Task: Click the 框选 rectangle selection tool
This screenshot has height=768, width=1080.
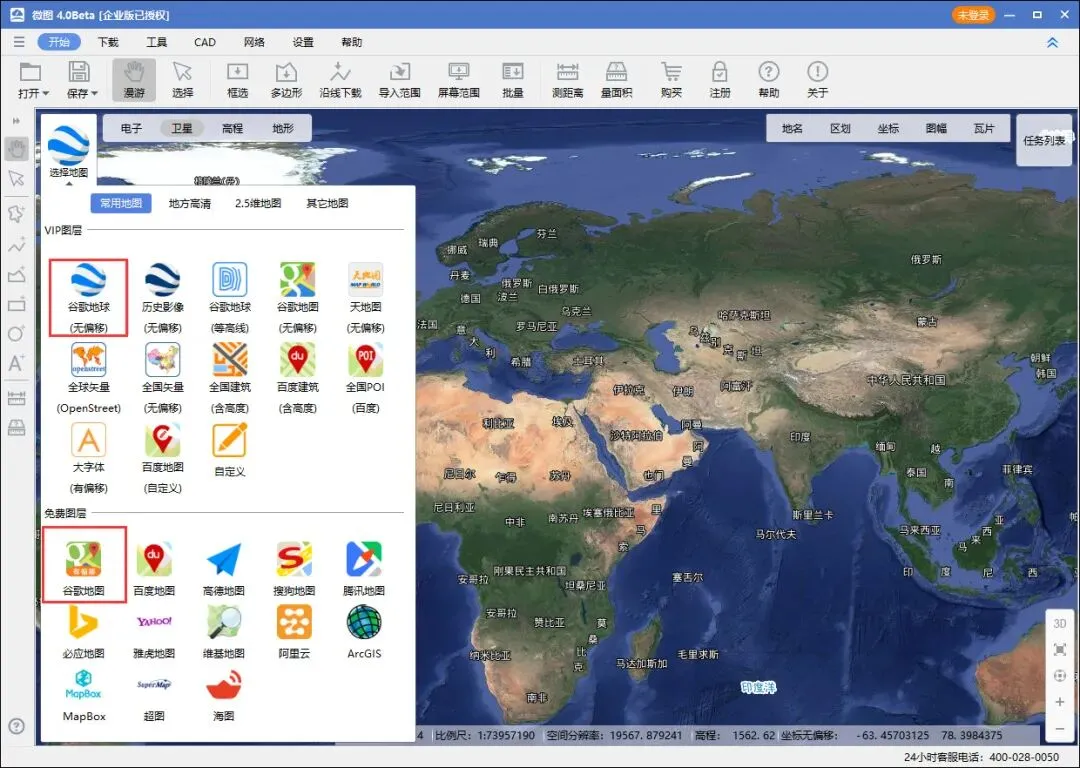Action: click(238, 80)
